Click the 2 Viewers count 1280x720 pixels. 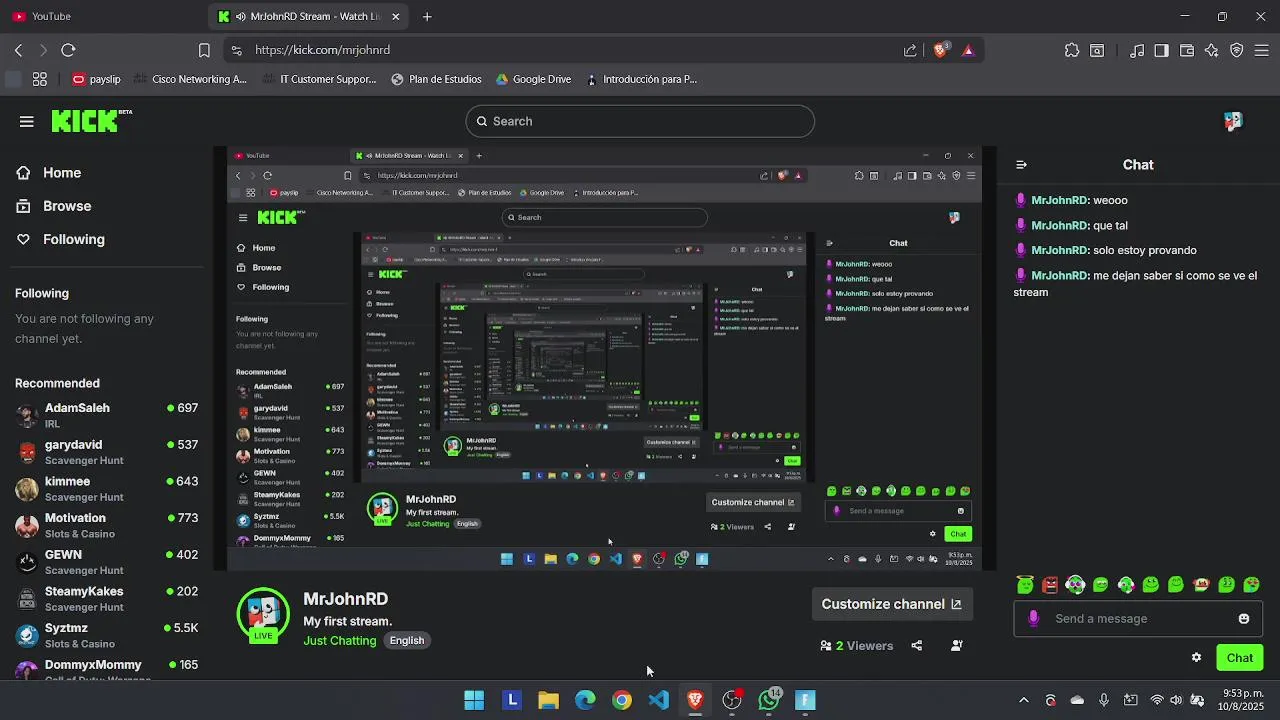pos(857,646)
